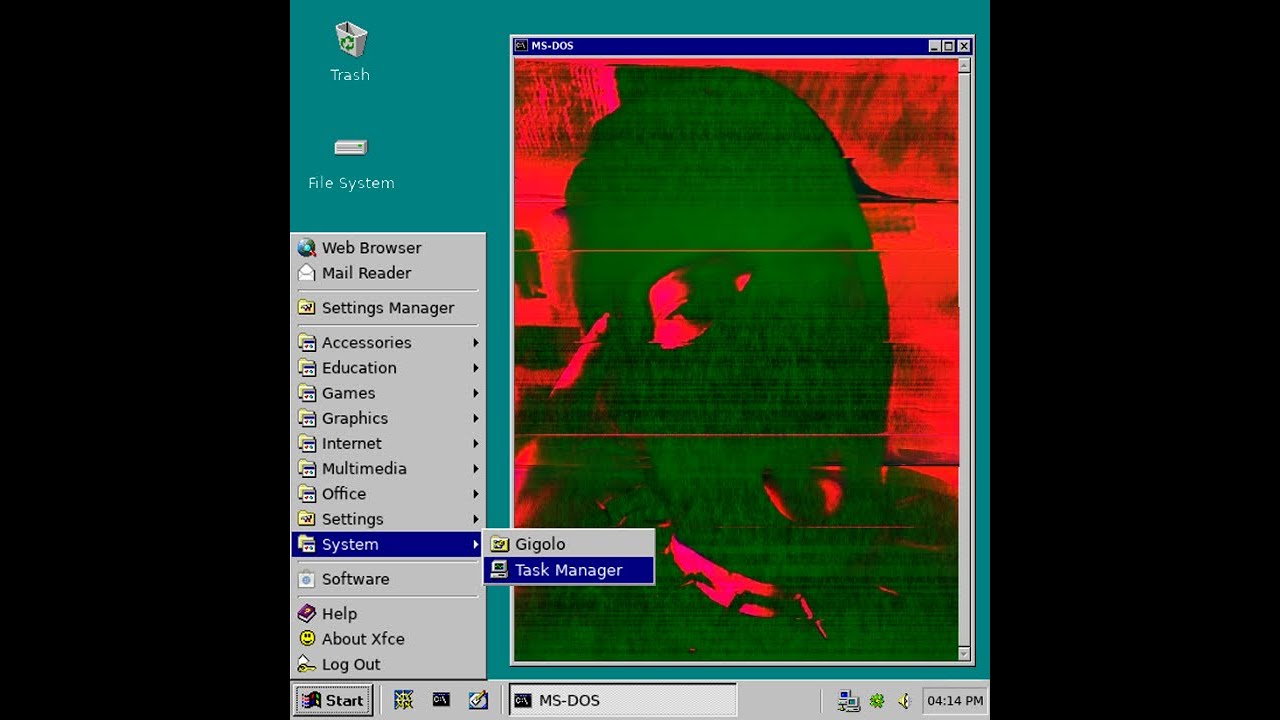
Task: Launch the notepad pencil quick launch icon
Action: (479, 700)
